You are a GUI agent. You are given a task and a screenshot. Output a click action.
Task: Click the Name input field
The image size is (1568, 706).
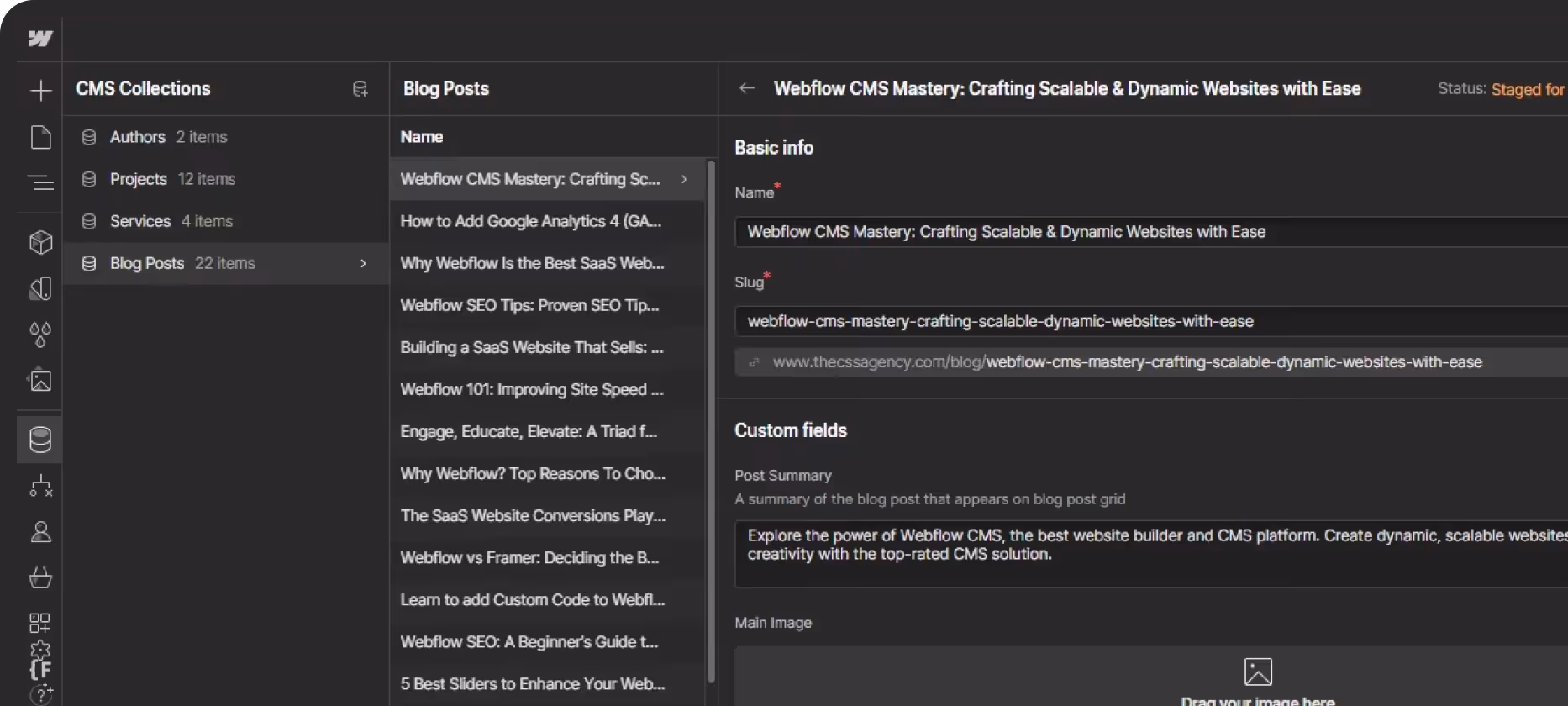point(1151,232)
